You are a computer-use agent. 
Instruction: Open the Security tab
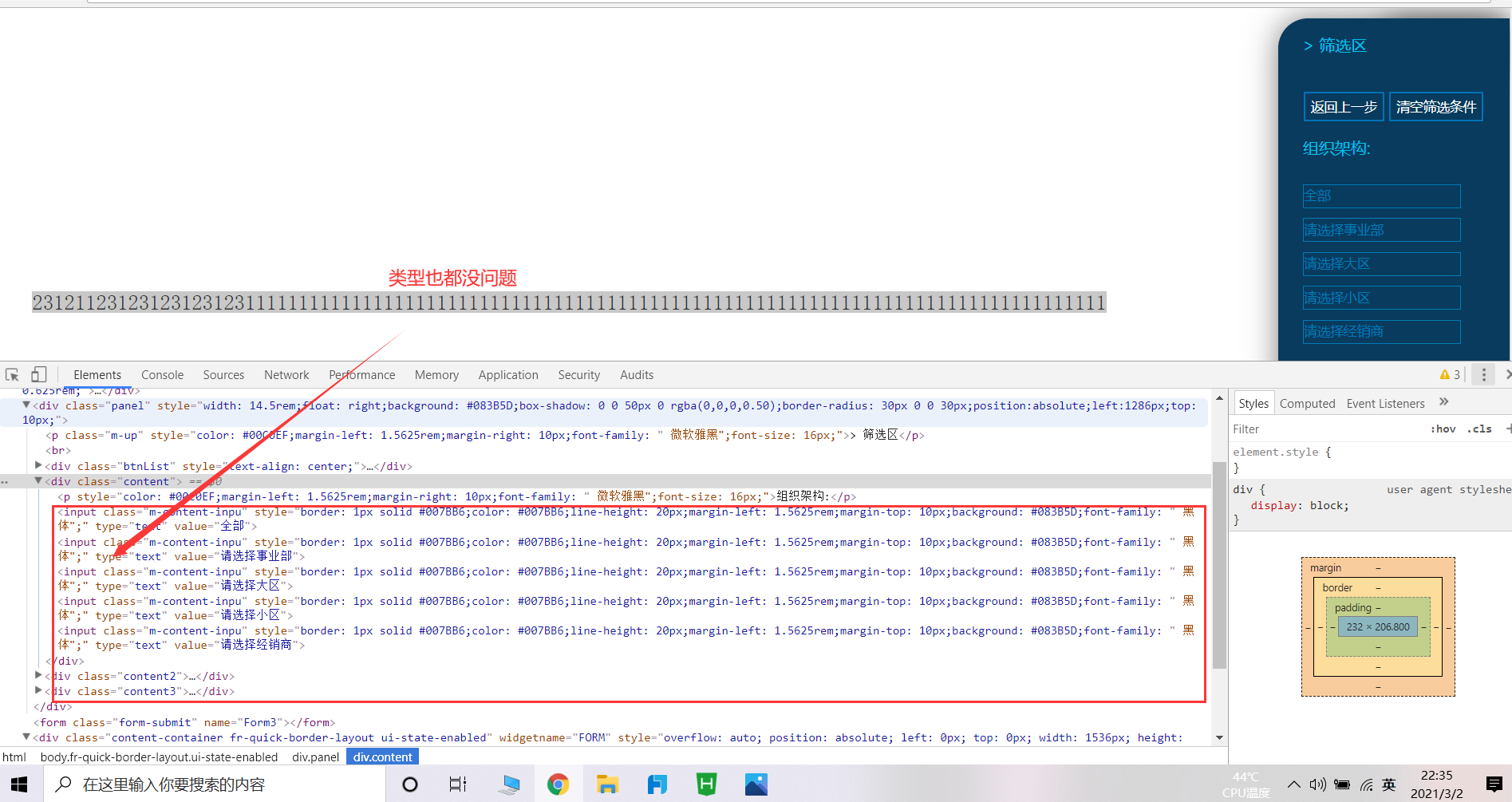tap(578, 374)
